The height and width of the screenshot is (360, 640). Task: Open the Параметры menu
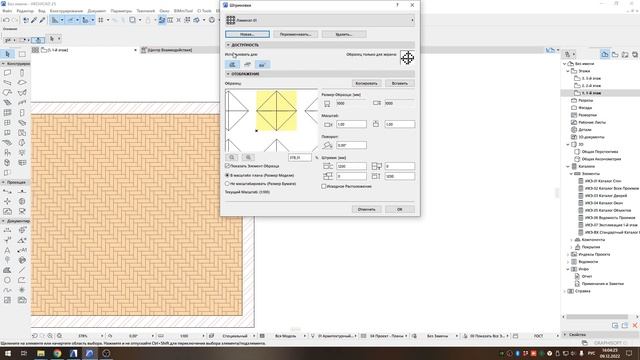click(x=121, y=11)
